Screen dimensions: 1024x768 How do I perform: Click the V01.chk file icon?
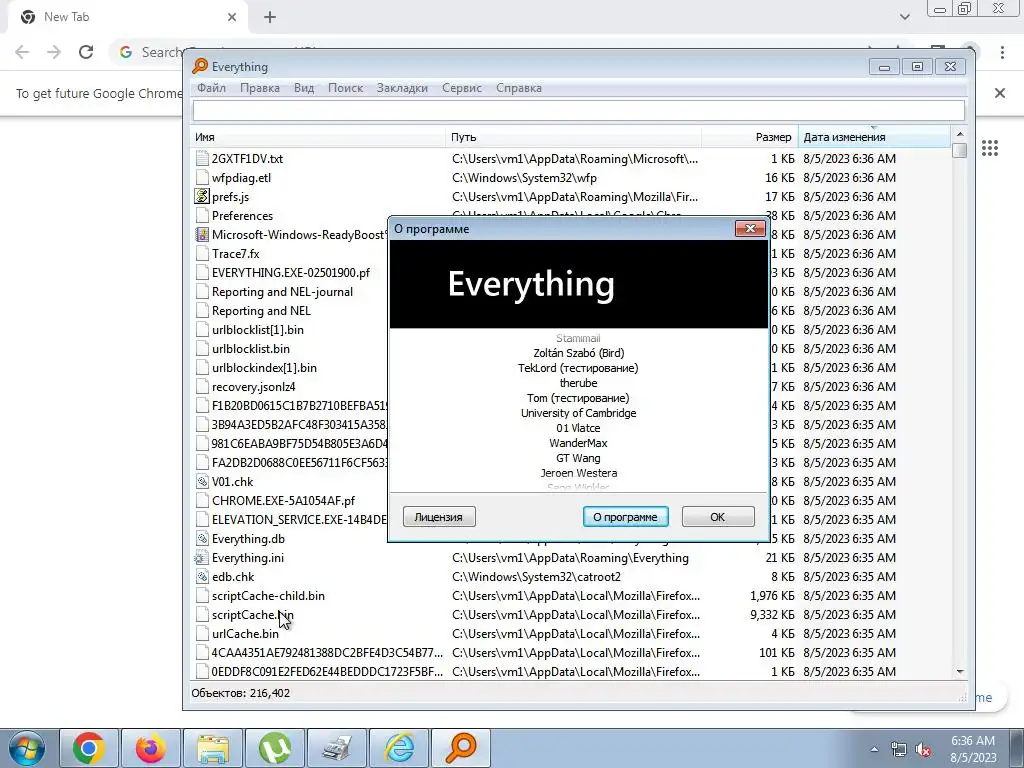point(202,481)
